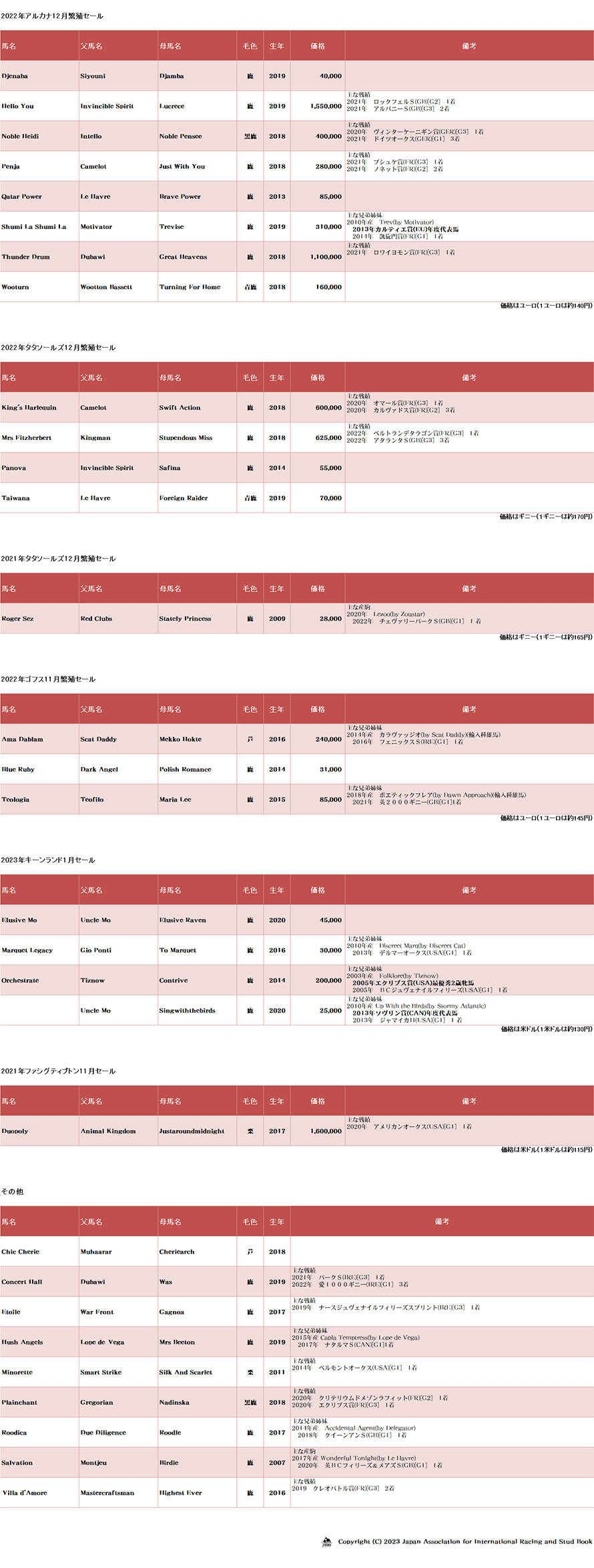Click the small logo beside the copyright notice

326,1542
